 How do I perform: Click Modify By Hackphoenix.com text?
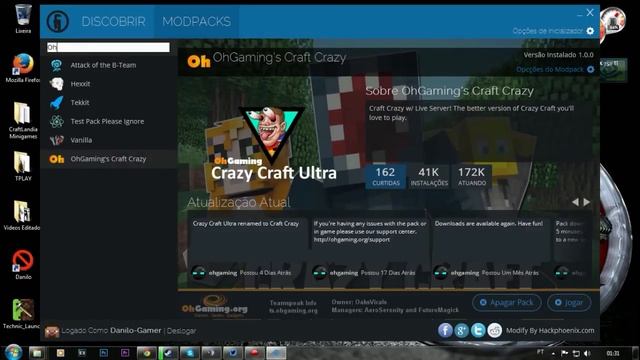point(550,331)
